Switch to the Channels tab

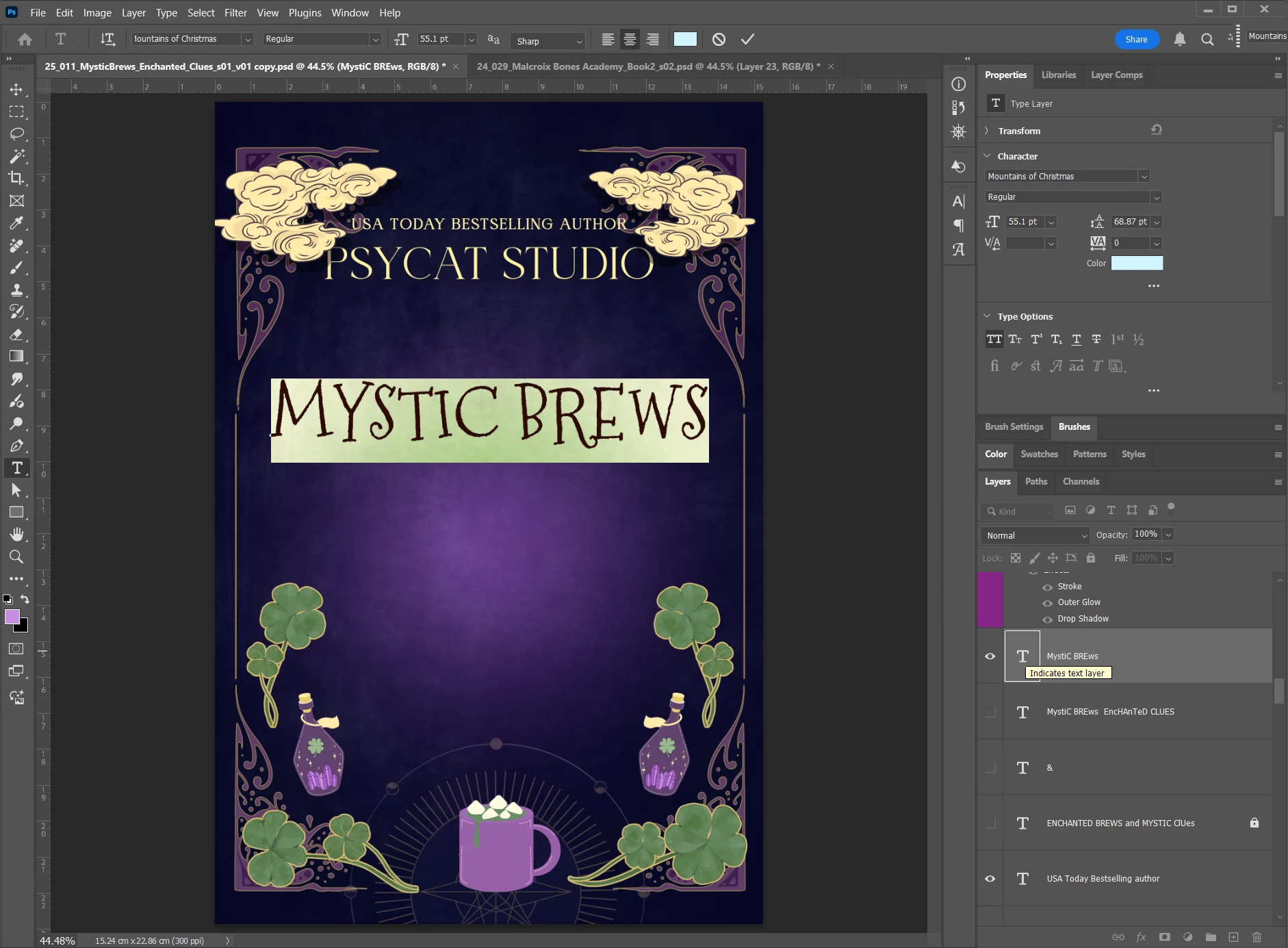tap(1081, 482)
